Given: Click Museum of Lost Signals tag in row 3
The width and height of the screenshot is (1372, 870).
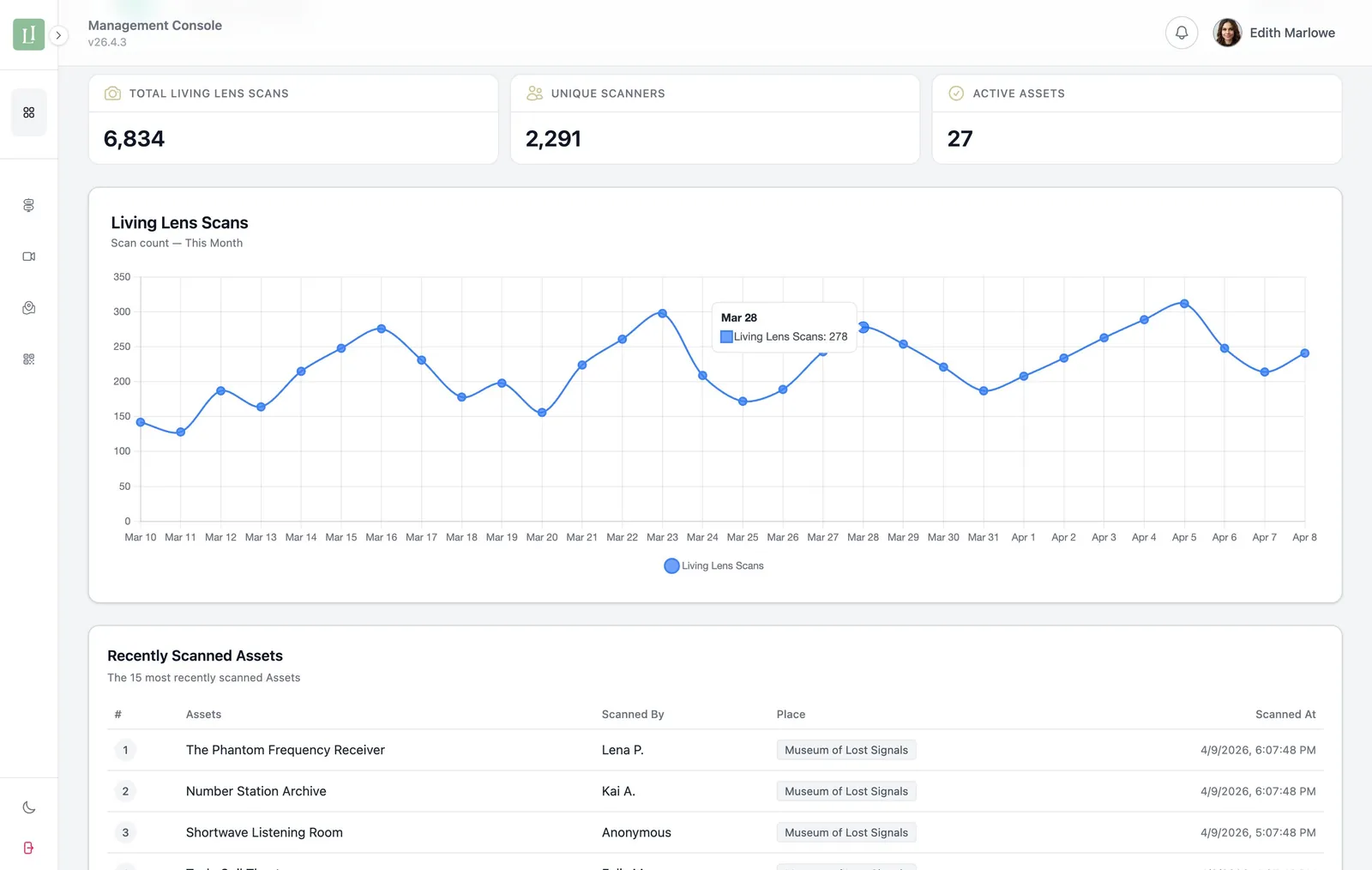Looking at the screenshot, I should coord(845,832).
